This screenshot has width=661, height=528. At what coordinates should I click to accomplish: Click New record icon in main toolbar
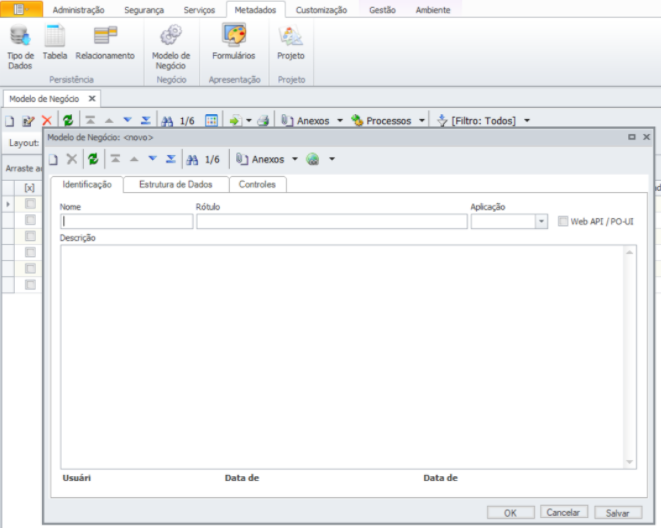[x=9, y=121]
